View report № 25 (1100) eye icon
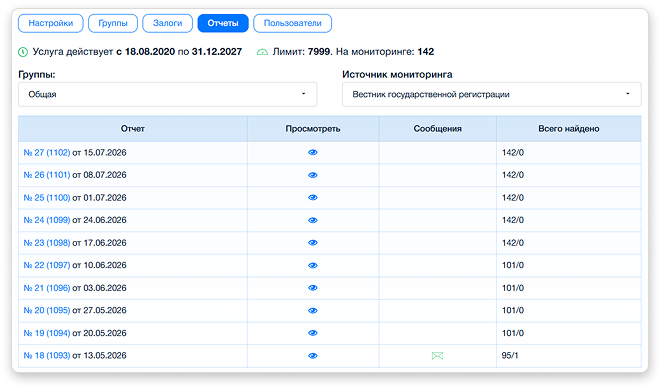 pyautogui.click(x=313, y=198)
